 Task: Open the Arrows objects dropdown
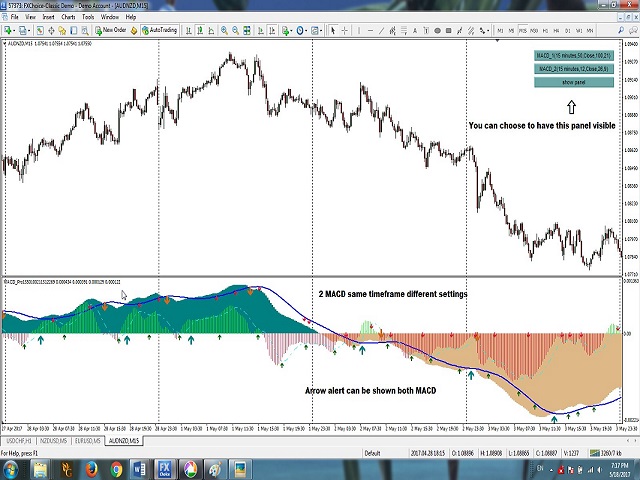pos(484,30)
